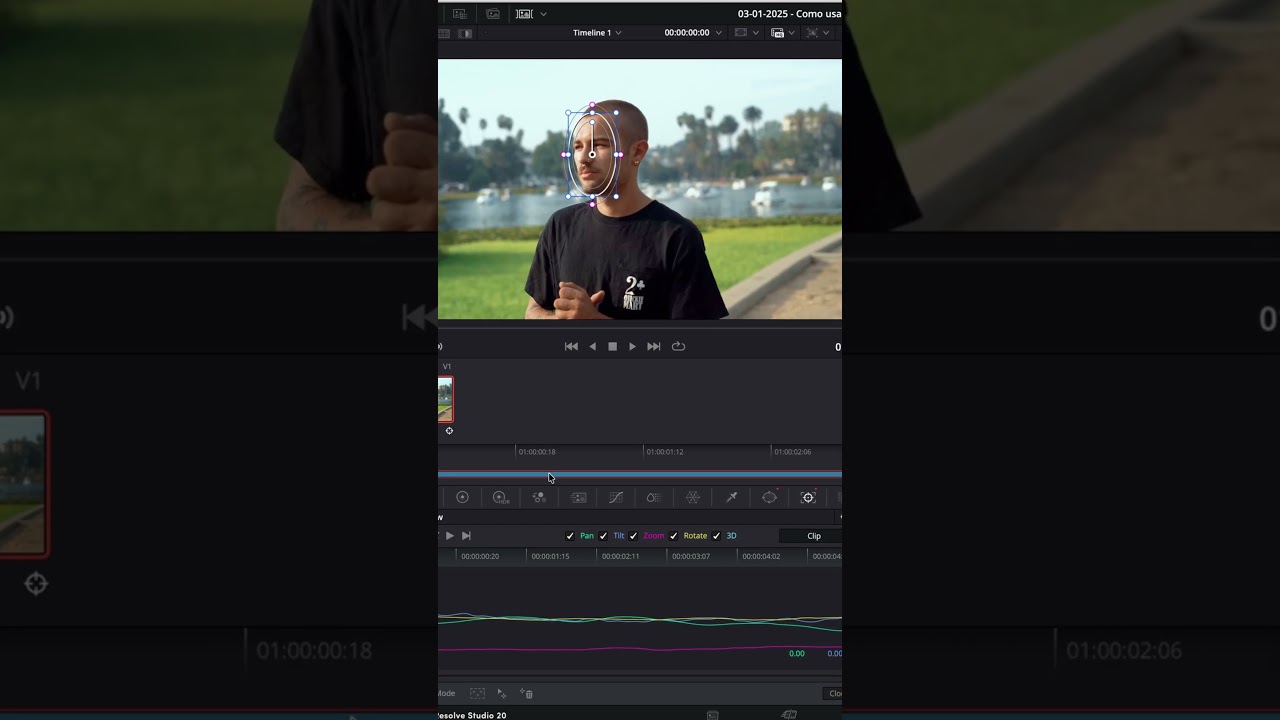The image size is (1280, 720).
Task: Jump to the first frame in the viewer
Action: pyautogui.click(x=571, y=346)
